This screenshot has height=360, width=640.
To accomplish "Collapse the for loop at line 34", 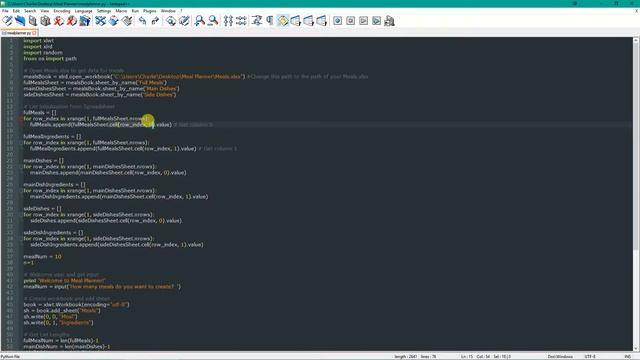I will 20,239.
